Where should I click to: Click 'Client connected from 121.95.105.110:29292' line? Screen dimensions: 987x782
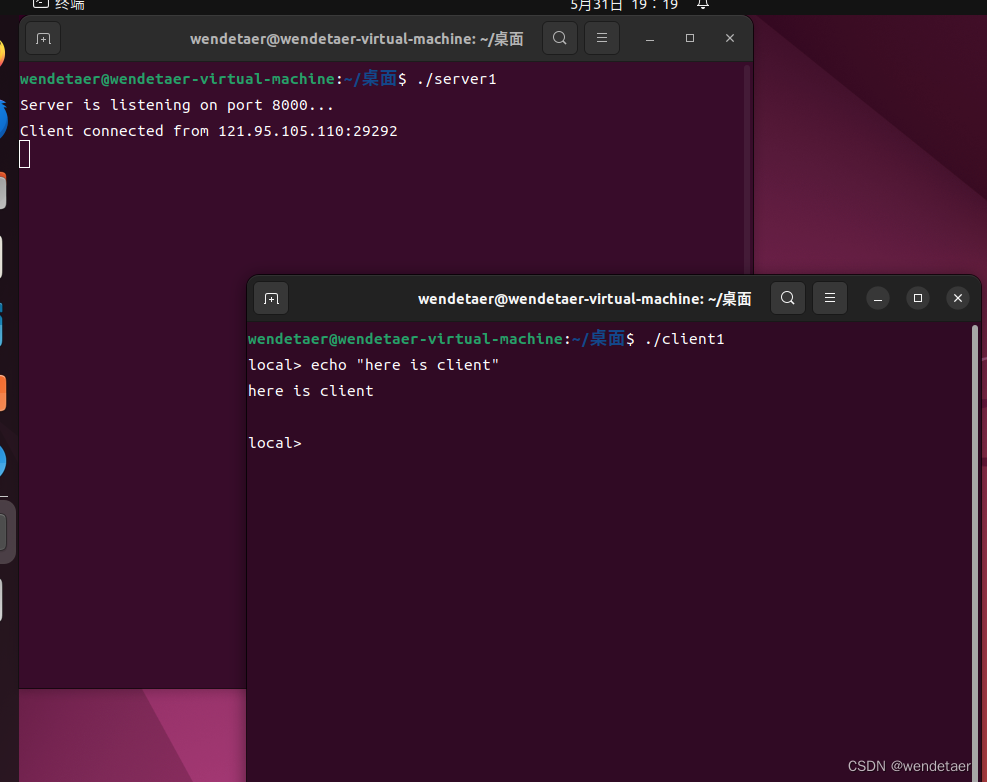click(208, 131)
